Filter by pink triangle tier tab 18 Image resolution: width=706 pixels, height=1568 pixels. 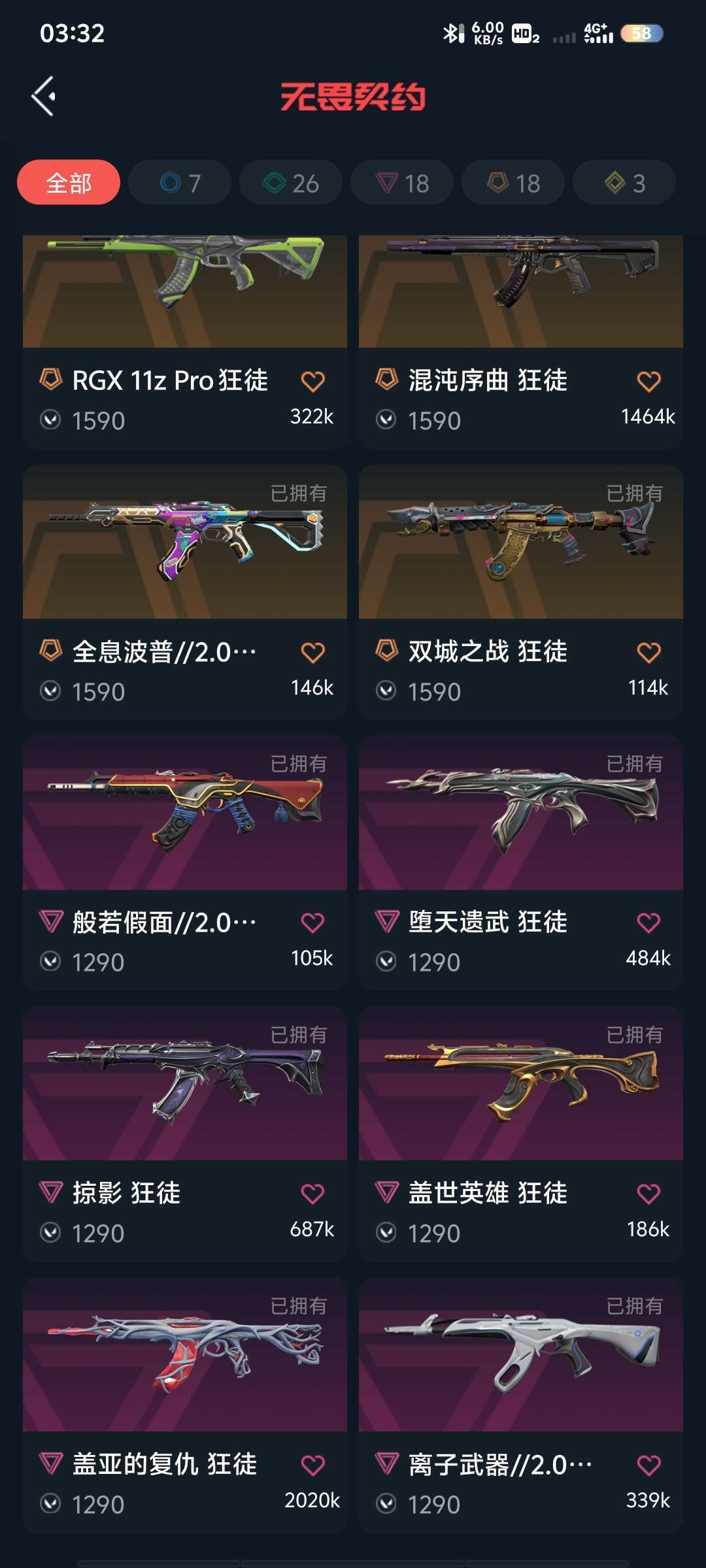pyautogui.click(x=402, y=182)
